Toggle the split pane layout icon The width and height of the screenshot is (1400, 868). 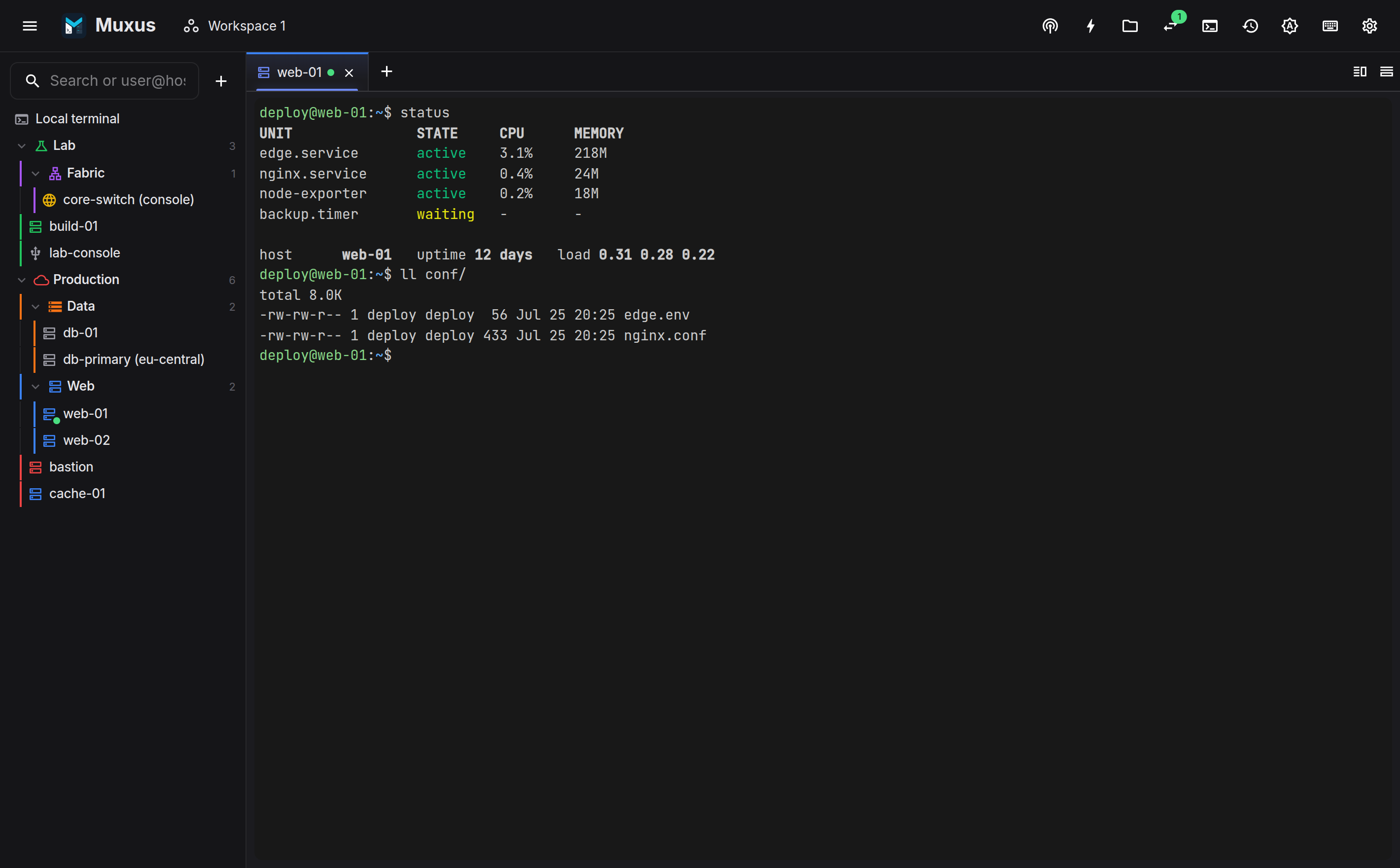[1359, 72]
